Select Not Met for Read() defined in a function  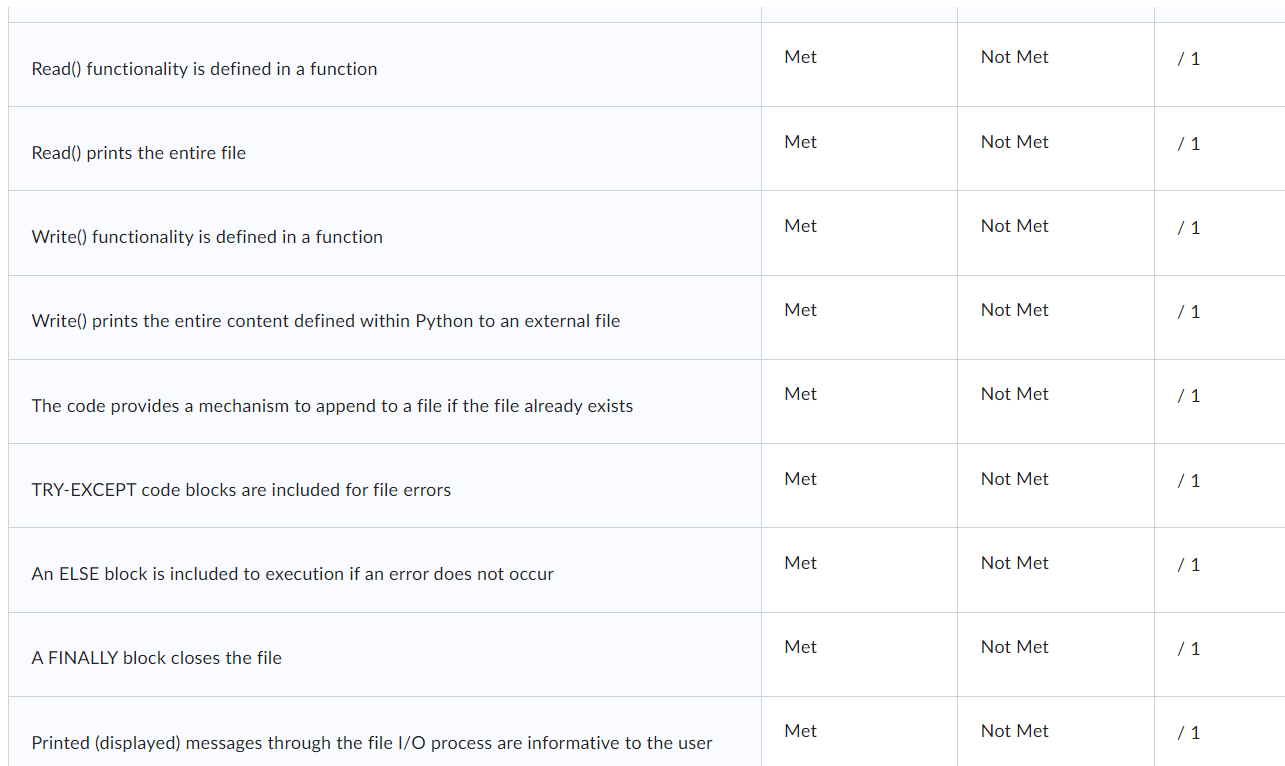pos(1014,57)
